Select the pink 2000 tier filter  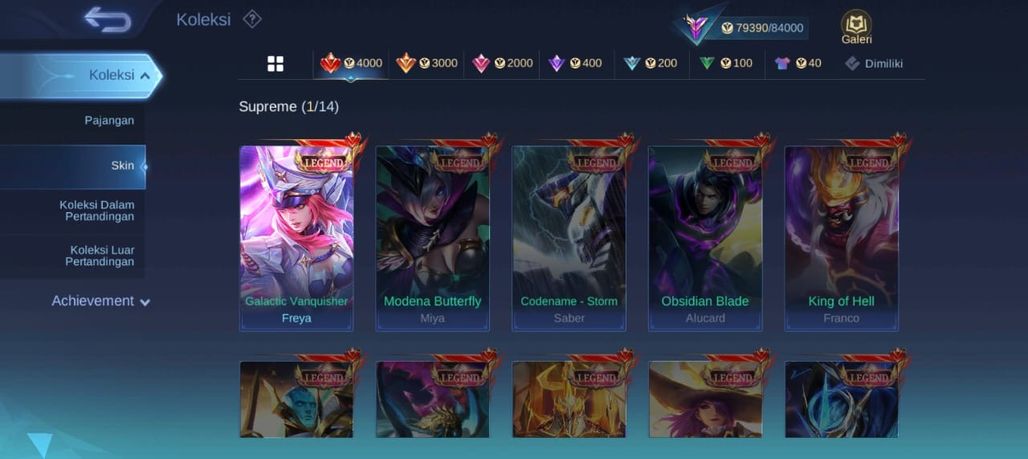point(502,63)
